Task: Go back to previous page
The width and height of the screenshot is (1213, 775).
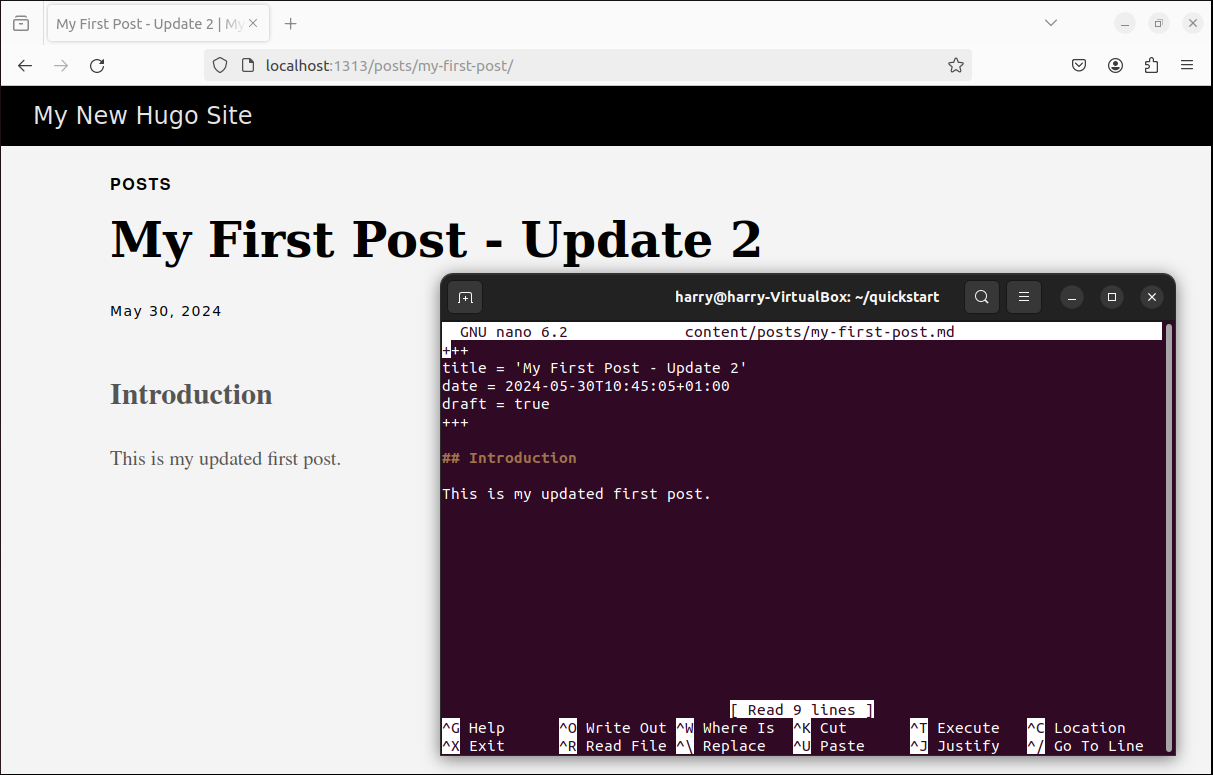Action: coord(25,65)
